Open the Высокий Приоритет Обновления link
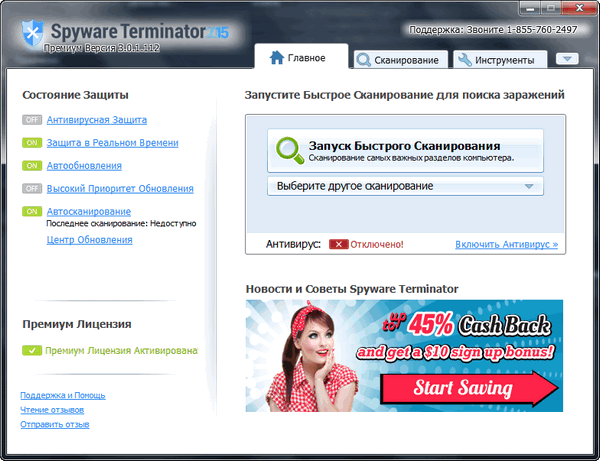This screenshot has height=461, width=600. 120,189
